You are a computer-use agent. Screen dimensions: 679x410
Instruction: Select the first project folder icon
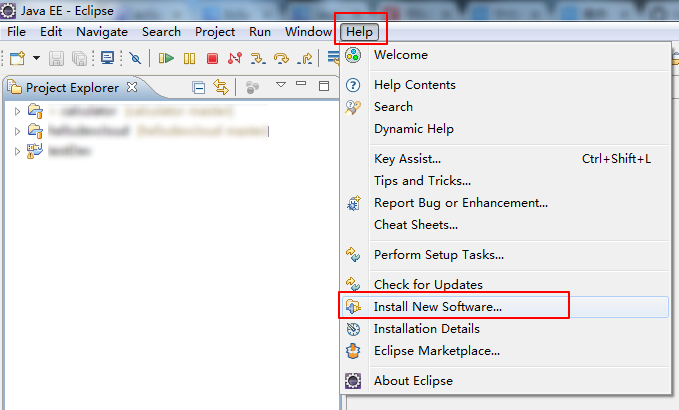pos(35,111)
